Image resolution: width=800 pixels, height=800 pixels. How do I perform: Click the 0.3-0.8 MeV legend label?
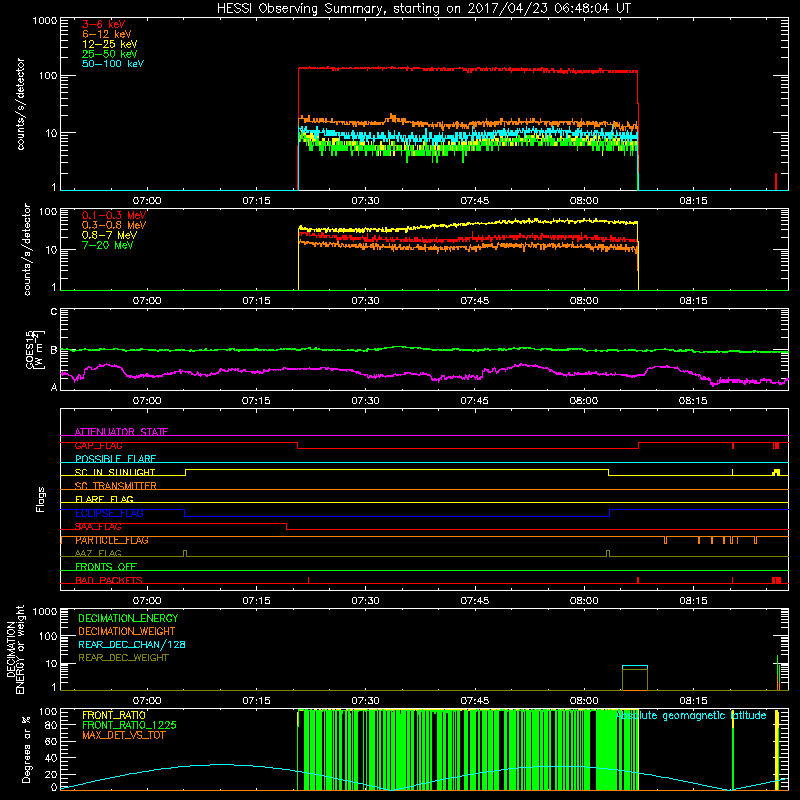tap(114, 225)
